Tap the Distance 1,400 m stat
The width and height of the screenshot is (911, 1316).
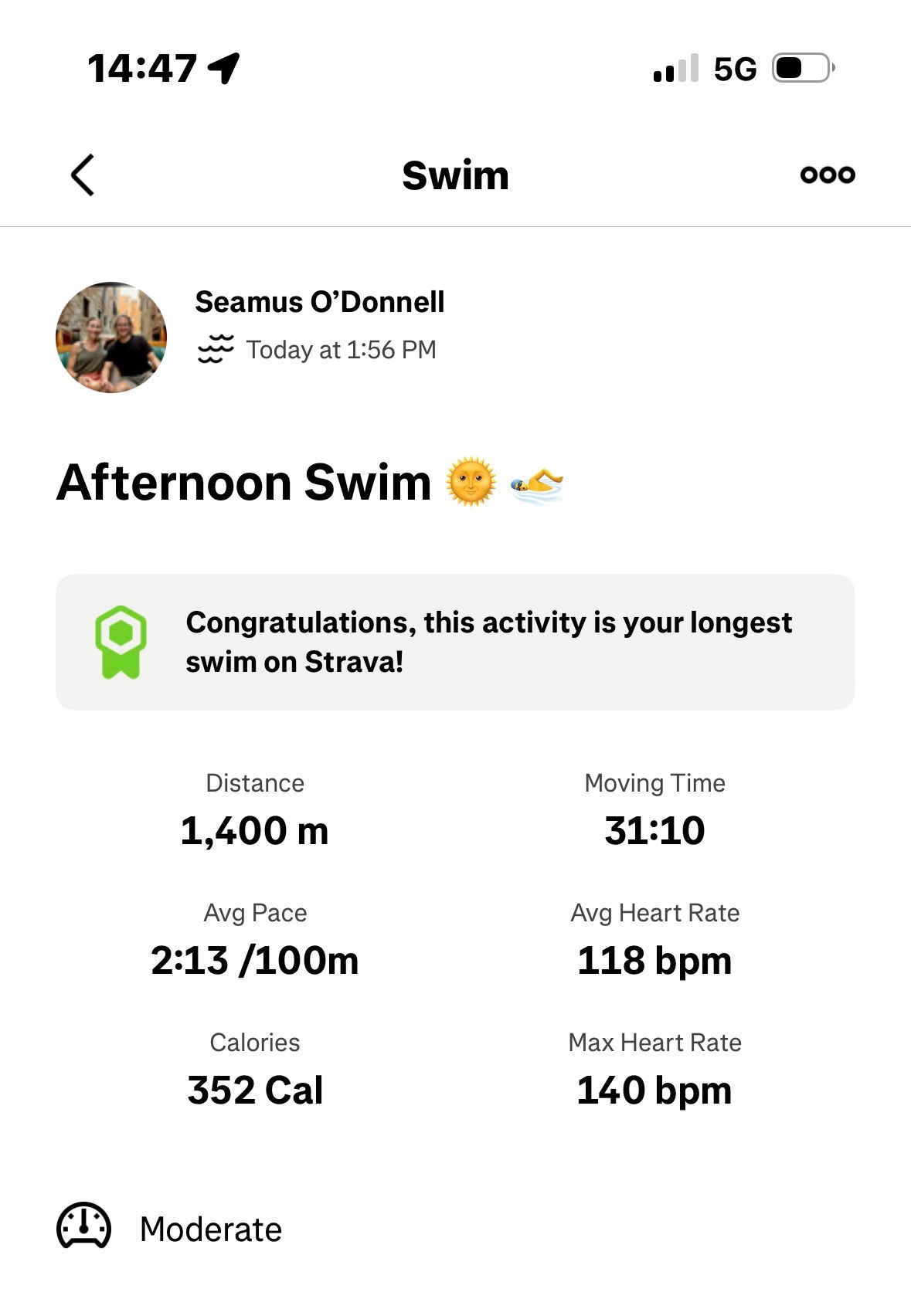(x=255, y=831)
